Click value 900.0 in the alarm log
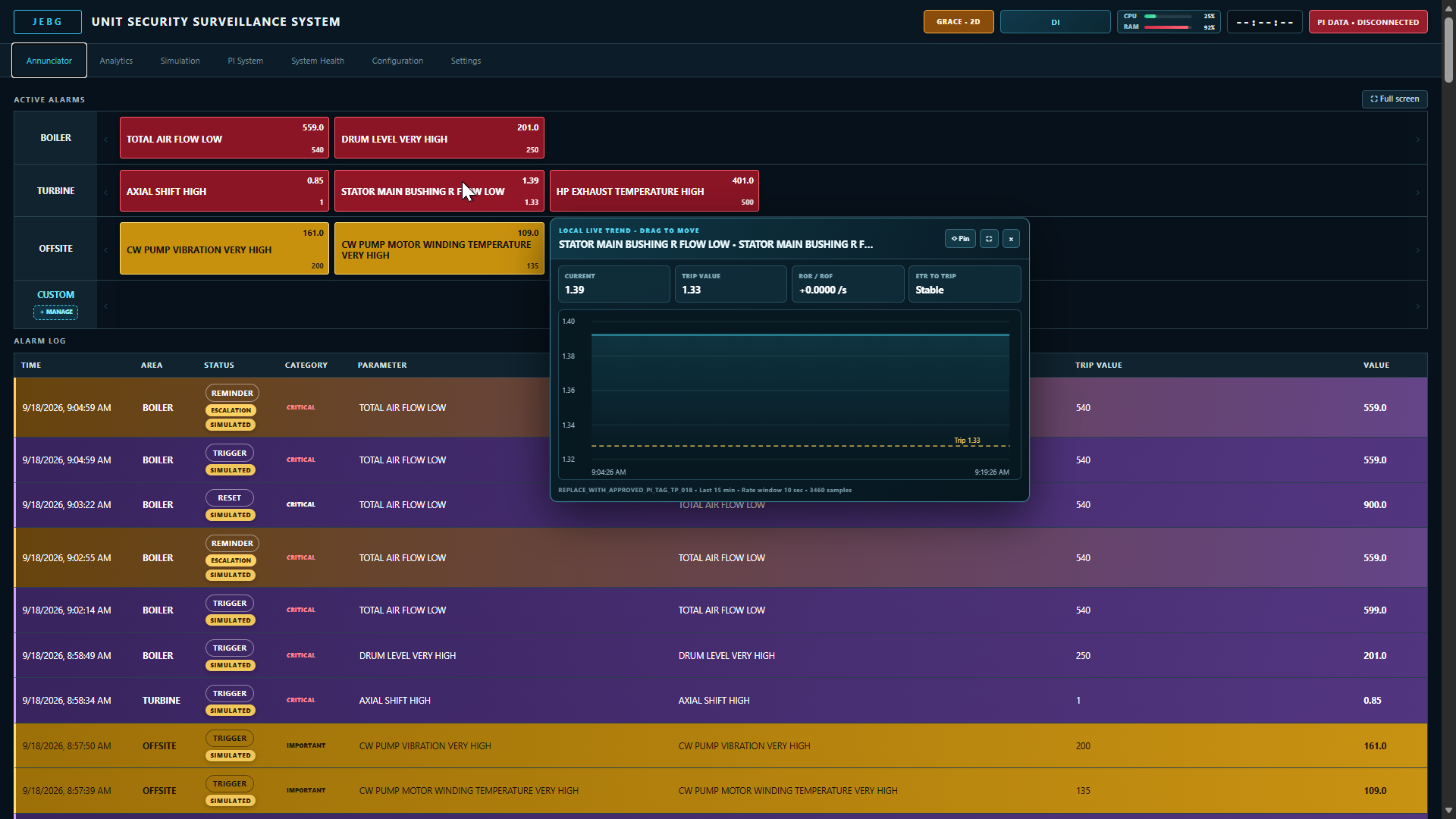 (1375, 505)
